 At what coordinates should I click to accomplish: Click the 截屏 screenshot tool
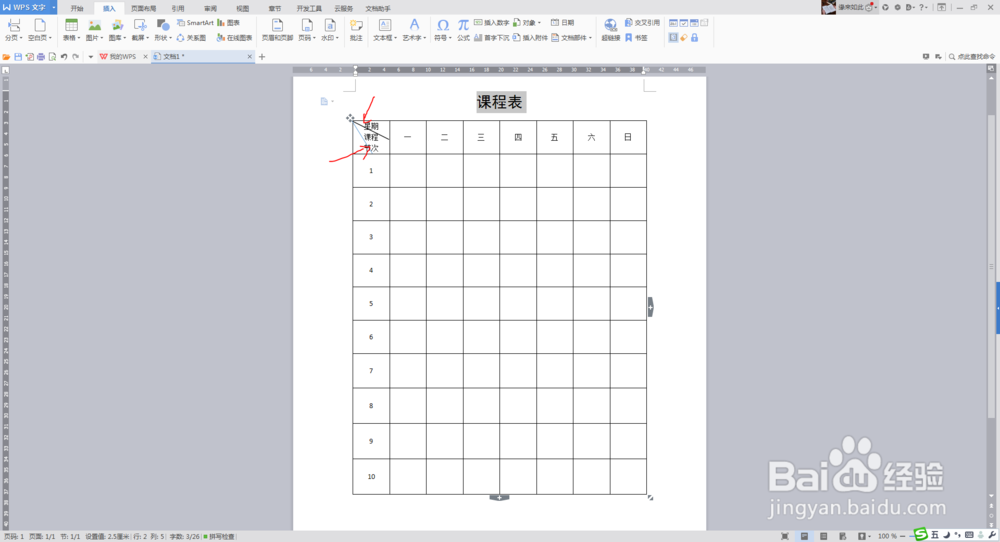click(x=140, y=30)
